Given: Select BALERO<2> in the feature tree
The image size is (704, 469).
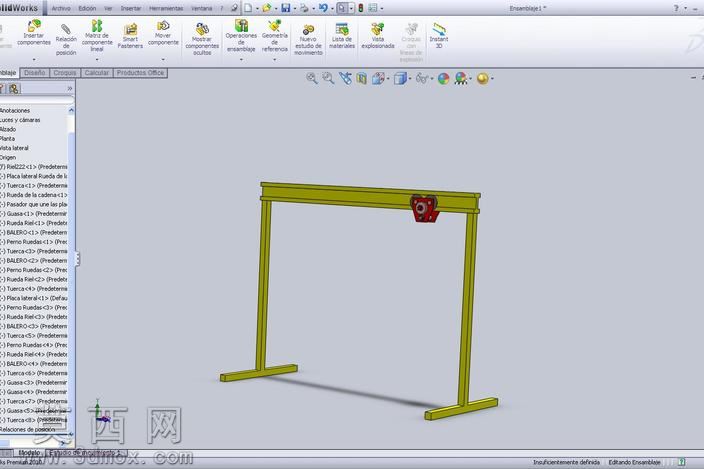Looking at the screenshot, I should pyautogui.click(x=35, y=260).
